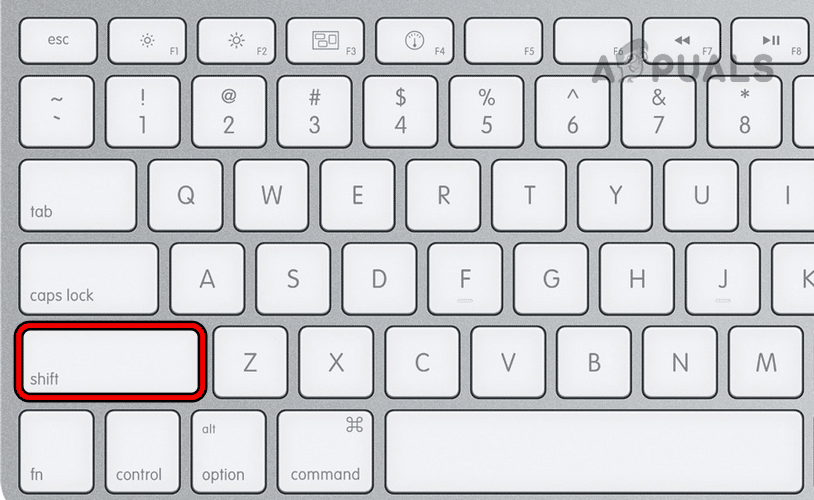Click the rewind F7 key
Image resolution: width=814 pixels, height=500 pixels.
coord(682,41)
